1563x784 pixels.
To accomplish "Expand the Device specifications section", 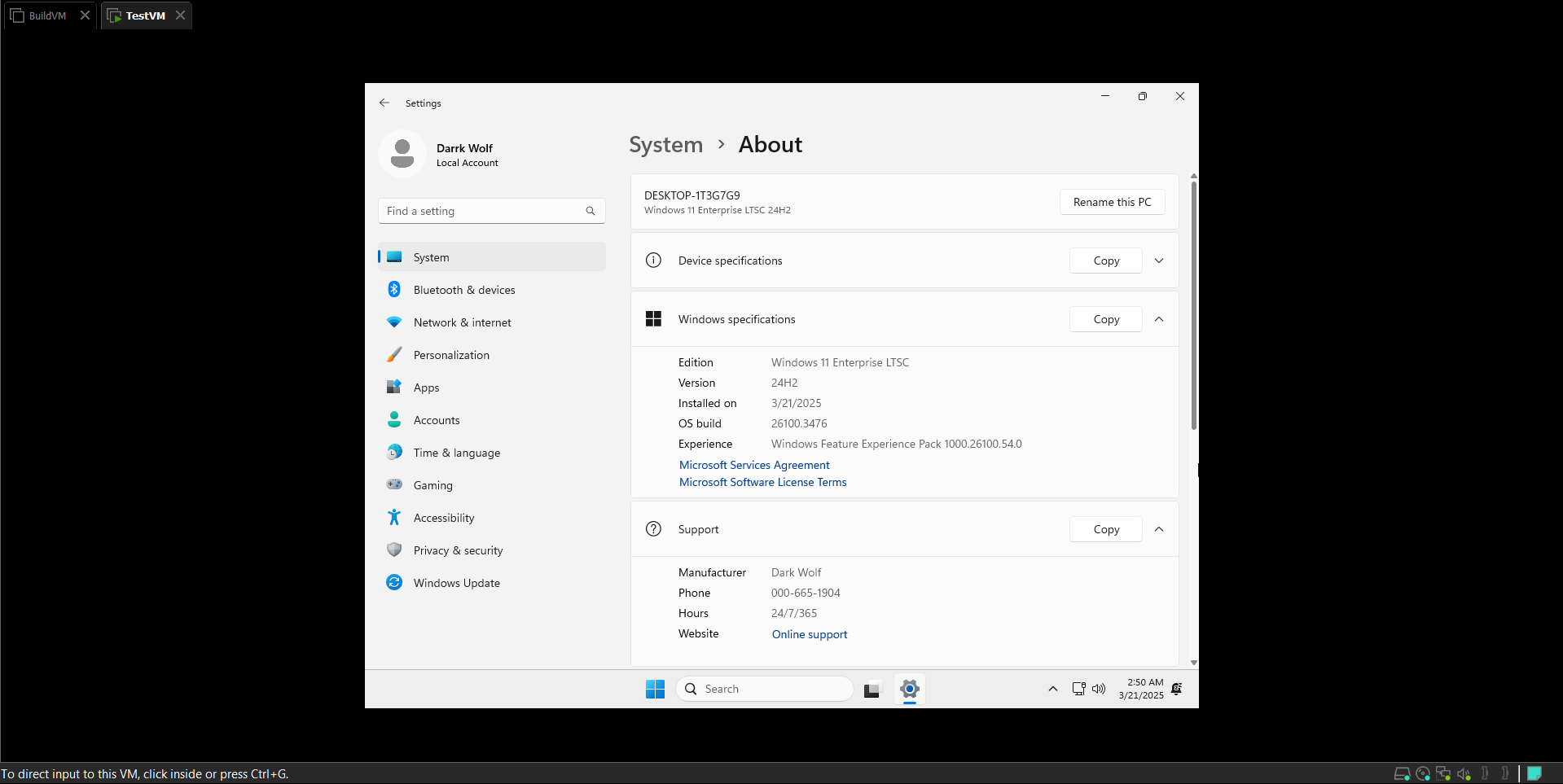I will tap(1159, 261).
